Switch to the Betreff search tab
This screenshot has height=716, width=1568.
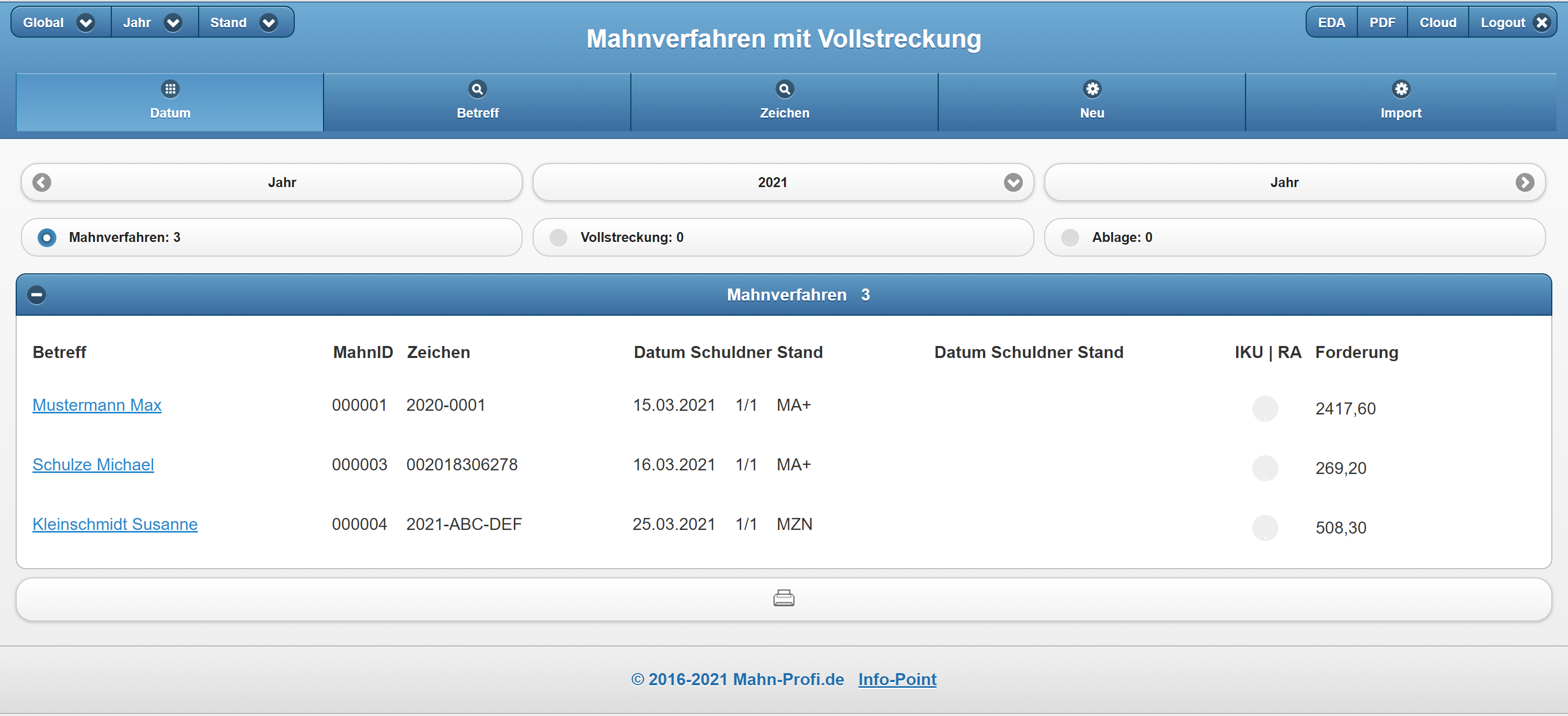[x=477, y=102]
